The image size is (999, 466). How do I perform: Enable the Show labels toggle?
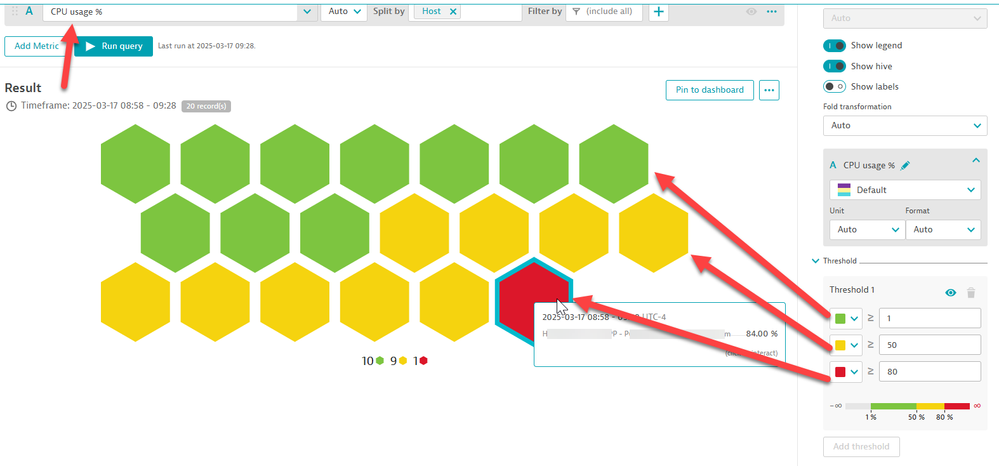834,87
